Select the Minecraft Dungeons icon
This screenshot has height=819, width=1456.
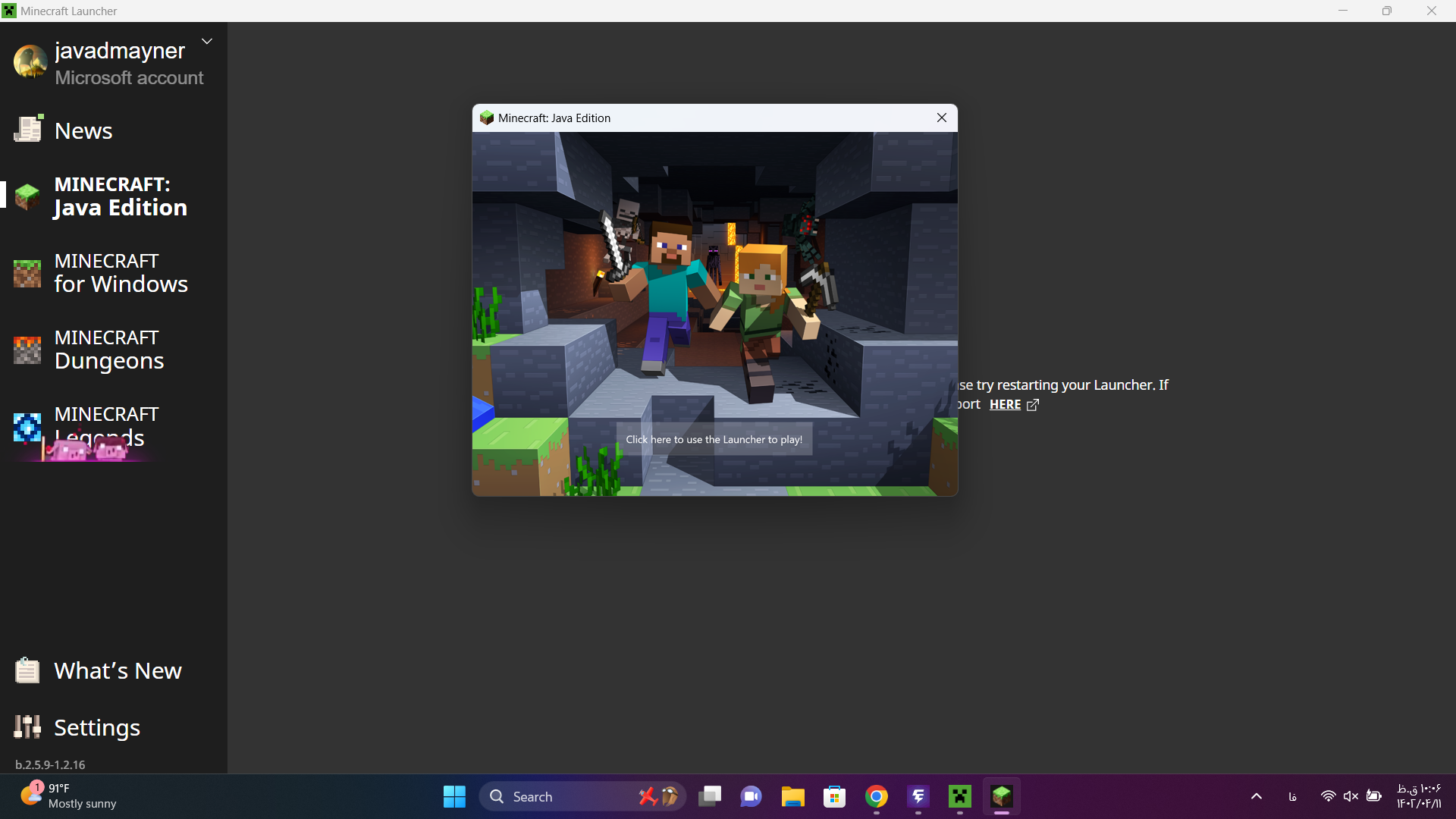[27, 350]
